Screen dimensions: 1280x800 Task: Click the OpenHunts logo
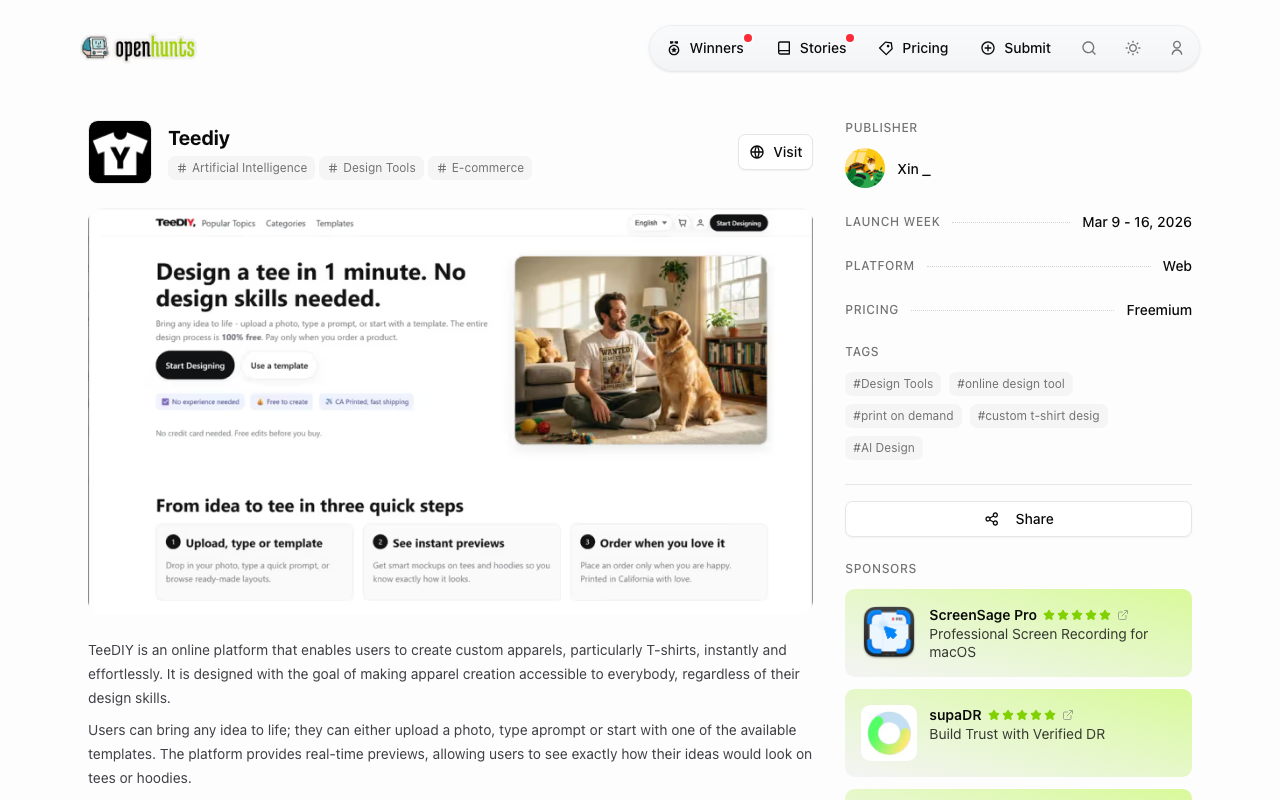[x=138, y=48]
